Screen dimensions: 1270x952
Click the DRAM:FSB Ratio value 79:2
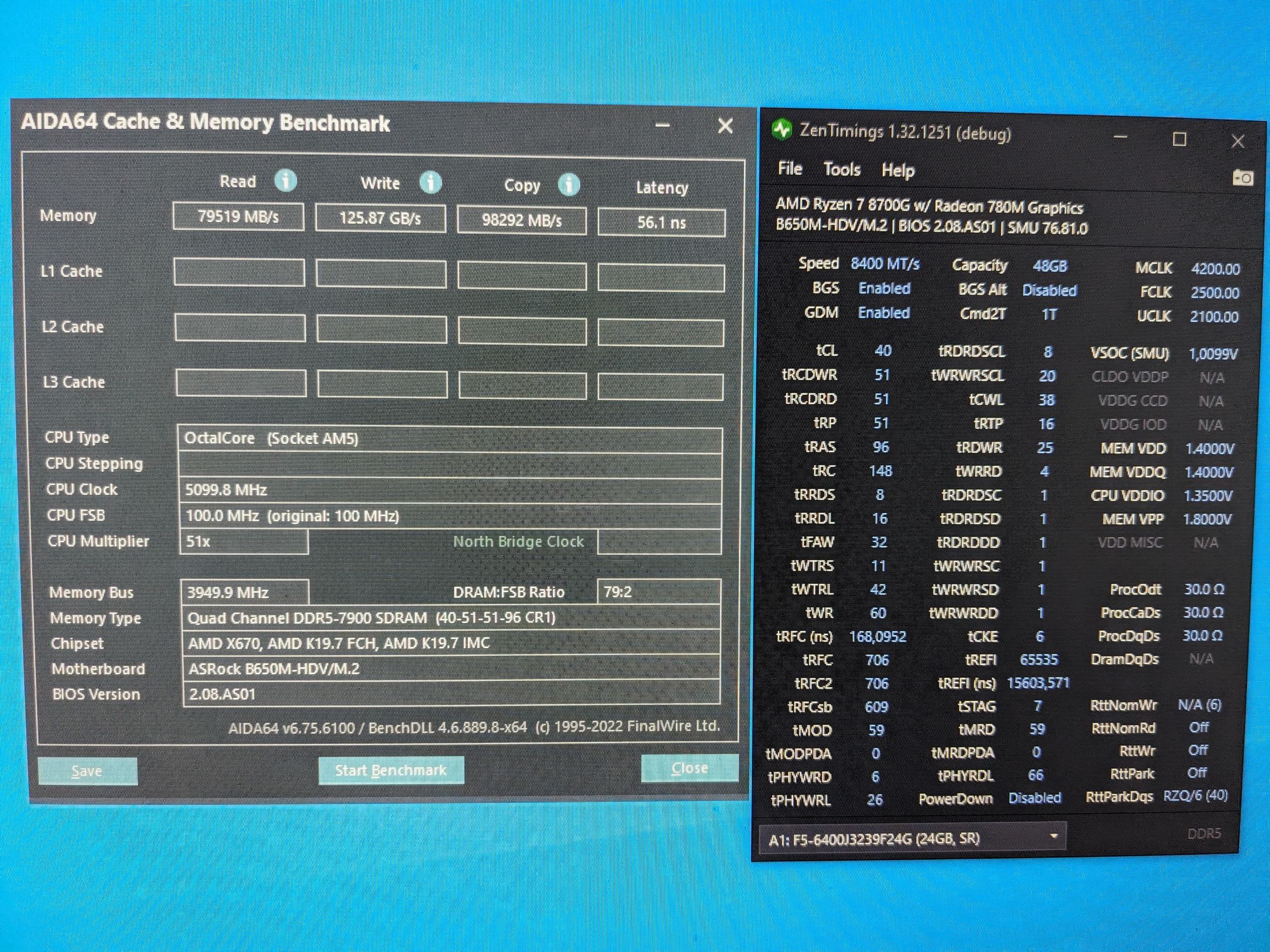pos(659,592)
